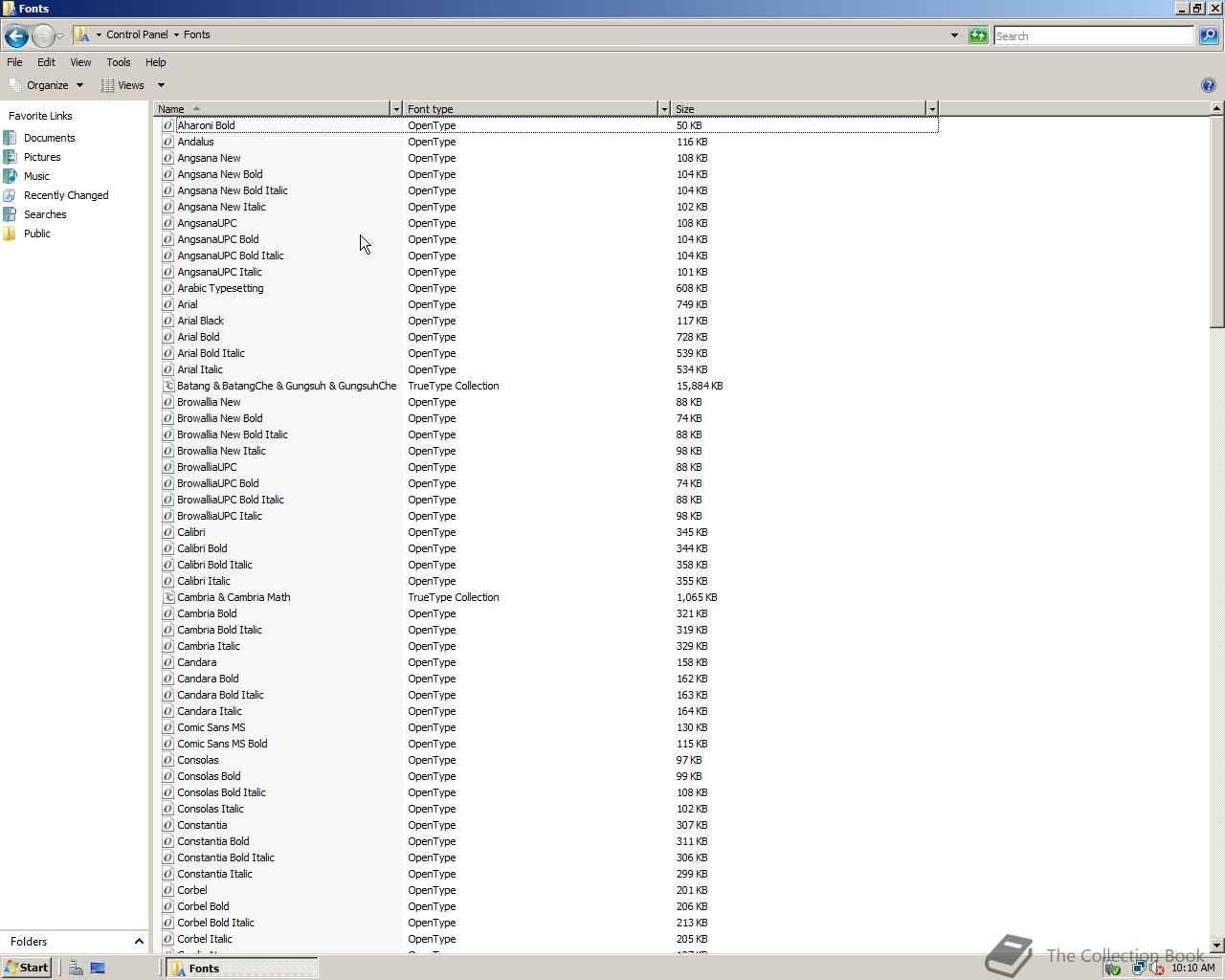This screenshot has height=980, width=1225.
Task: Click the Corbel font file icon
Action: click(167, 890)
